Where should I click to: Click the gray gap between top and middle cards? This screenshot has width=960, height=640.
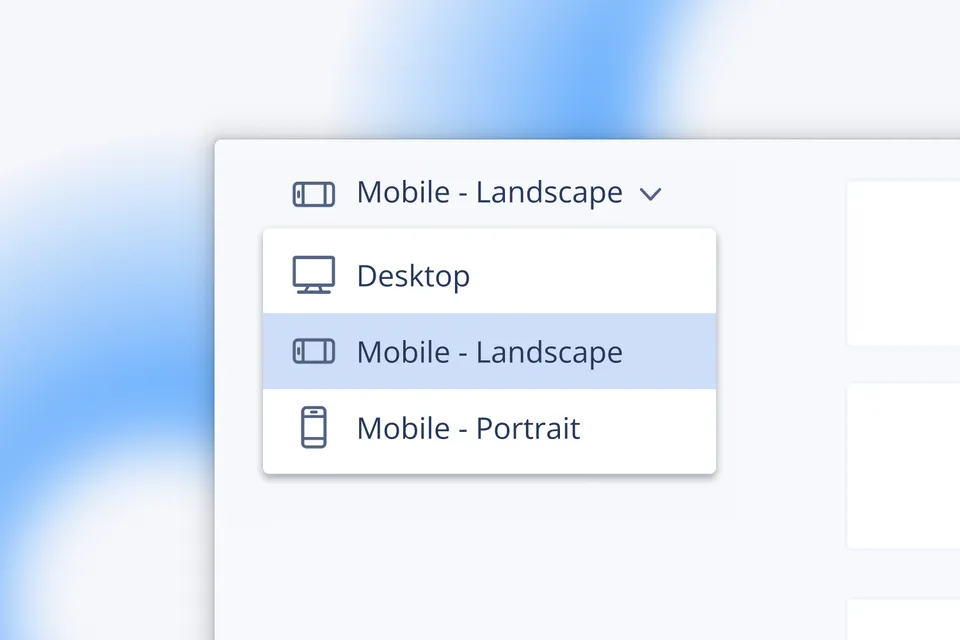pos(903,364)
